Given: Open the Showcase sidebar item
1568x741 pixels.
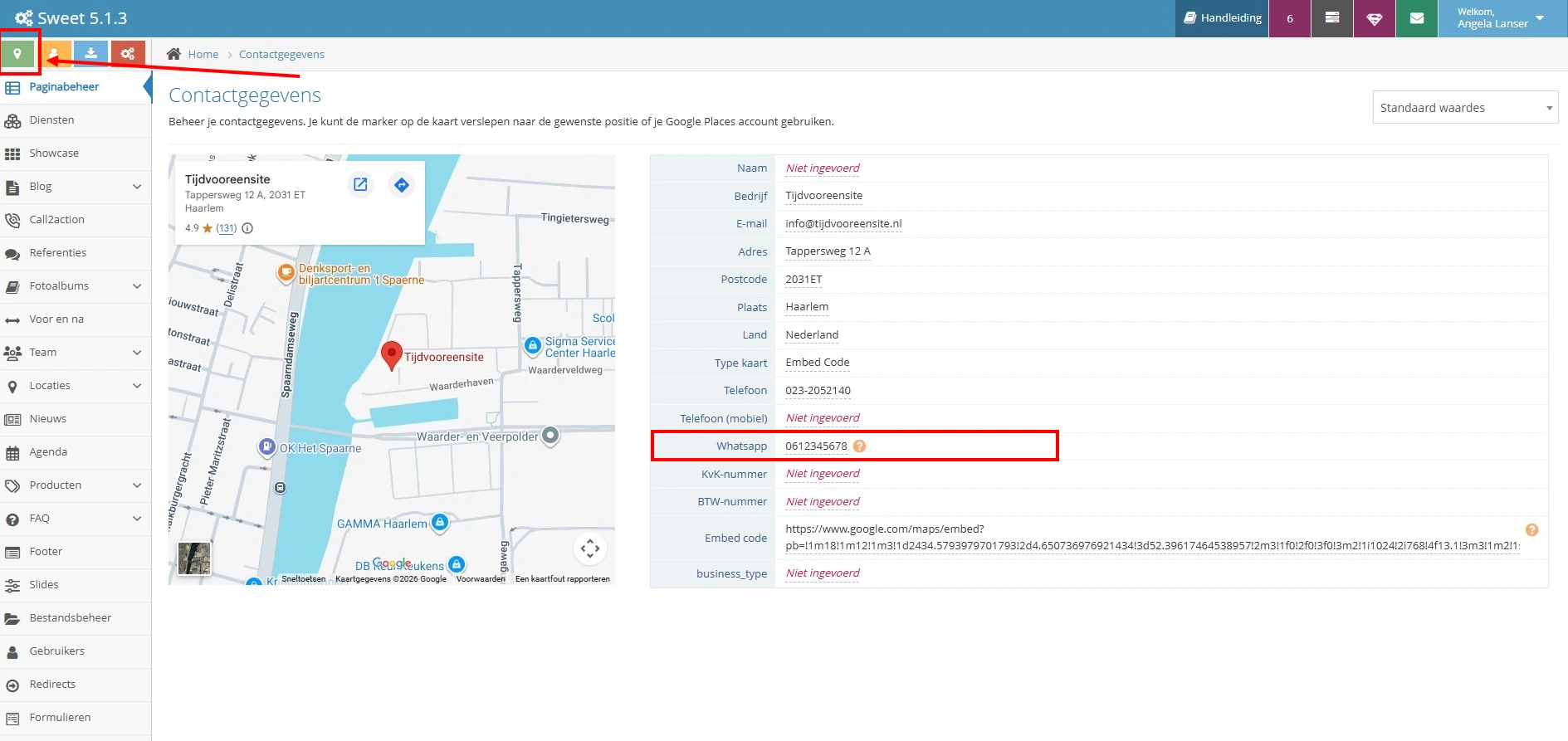Looking at the screenshot, I should [x=76, y=154].
